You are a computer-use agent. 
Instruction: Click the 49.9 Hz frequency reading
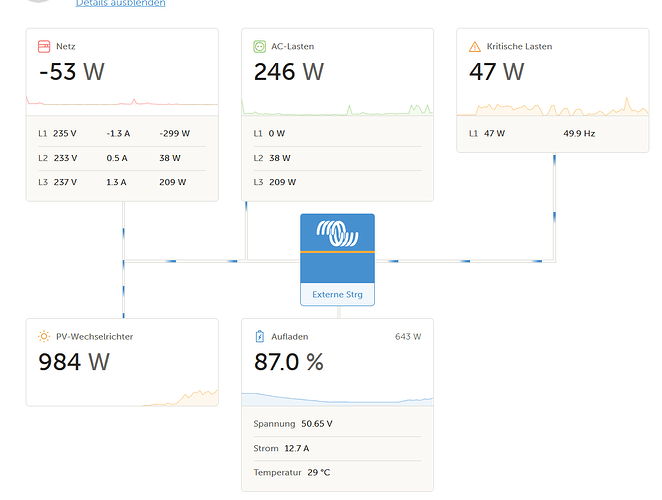pyautogui.click(x=579, y=133)
